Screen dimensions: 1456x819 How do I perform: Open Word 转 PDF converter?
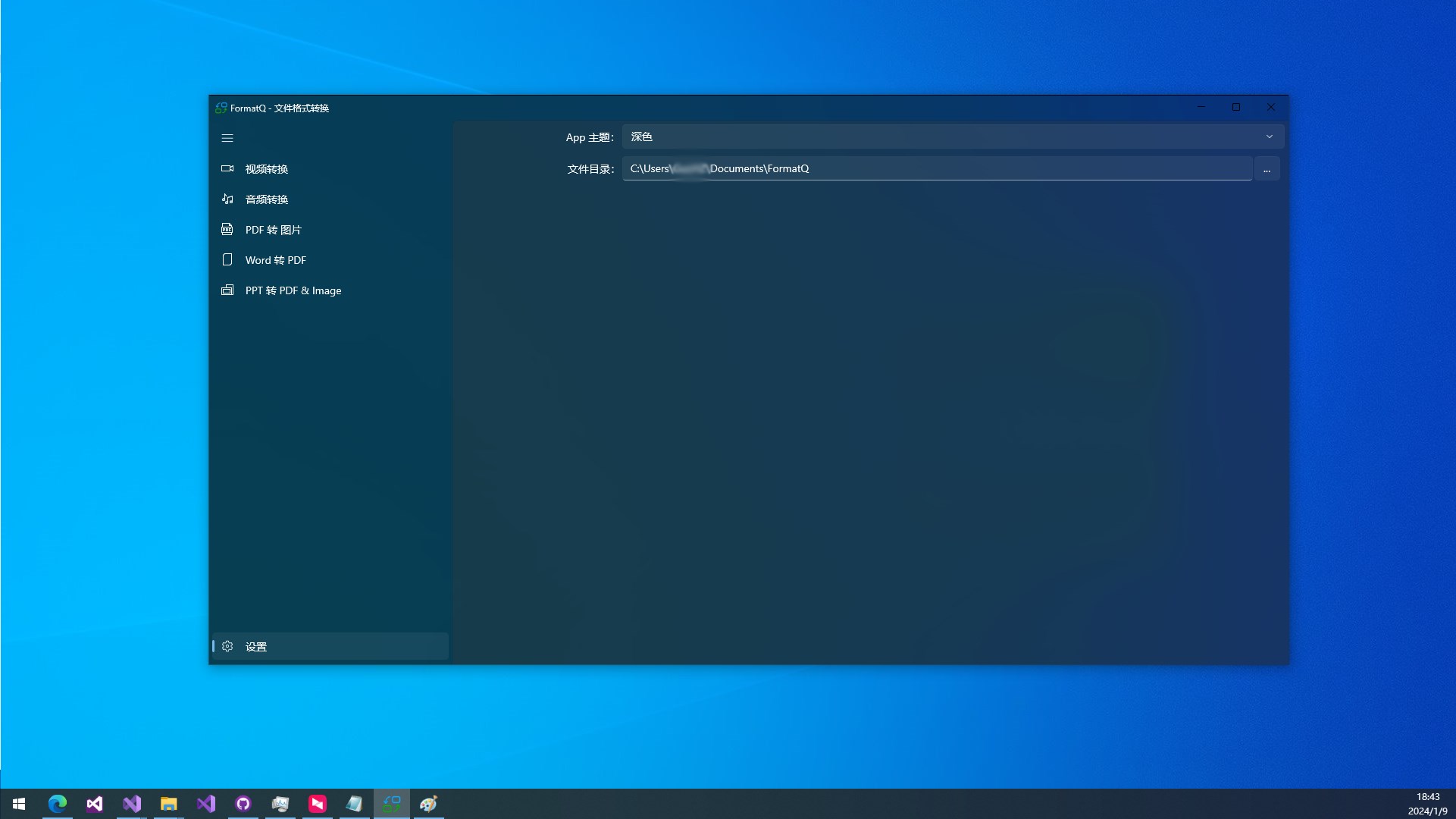(275, 260)
